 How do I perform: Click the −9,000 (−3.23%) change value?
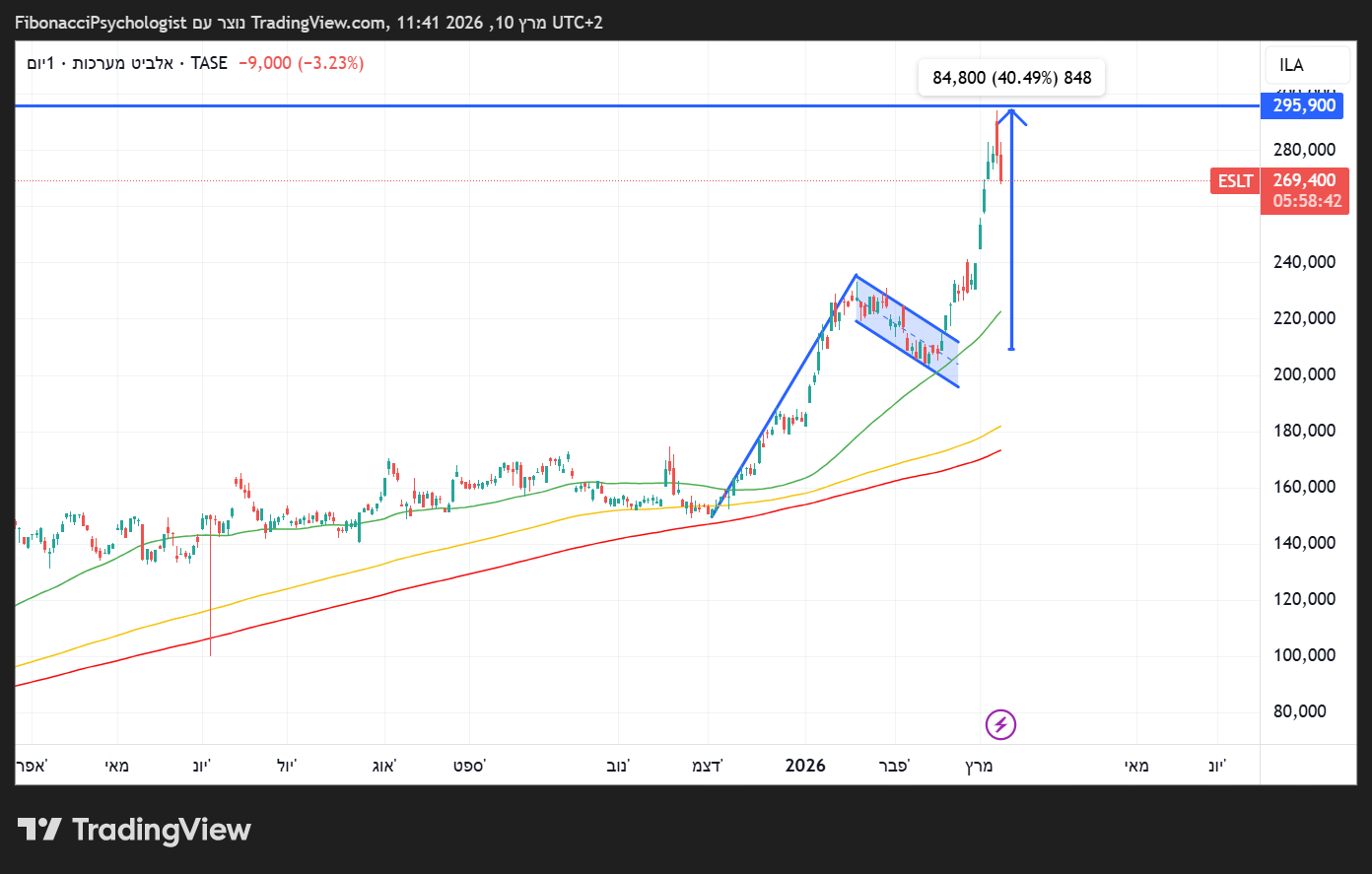point(301,63)
